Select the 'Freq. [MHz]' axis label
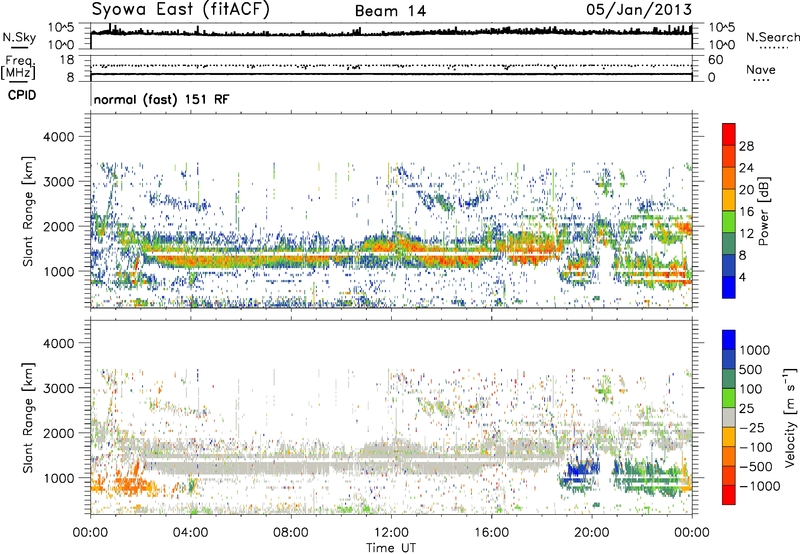 click(x=19, y=68)
